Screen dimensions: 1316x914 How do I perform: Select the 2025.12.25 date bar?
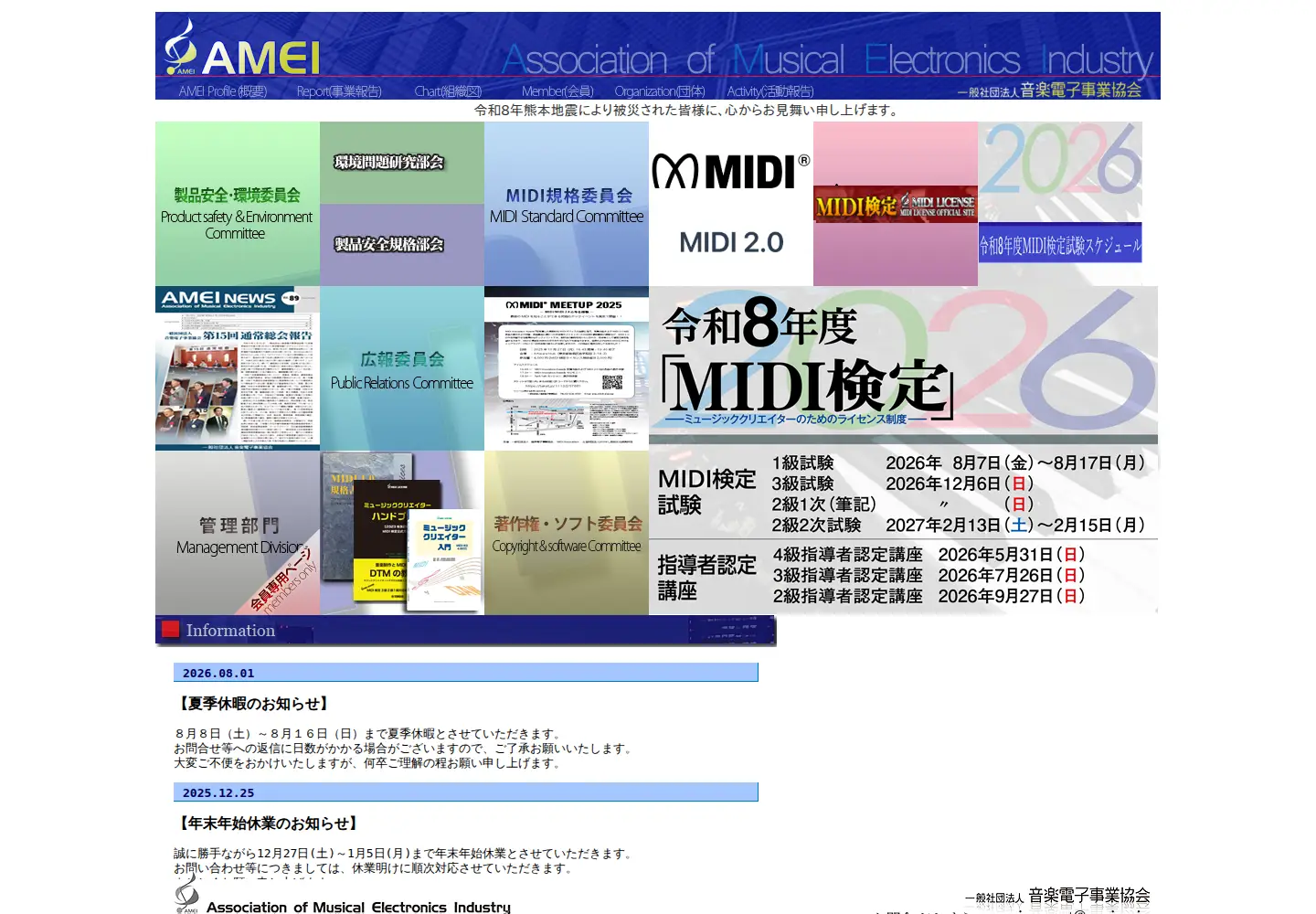[466, 792]
